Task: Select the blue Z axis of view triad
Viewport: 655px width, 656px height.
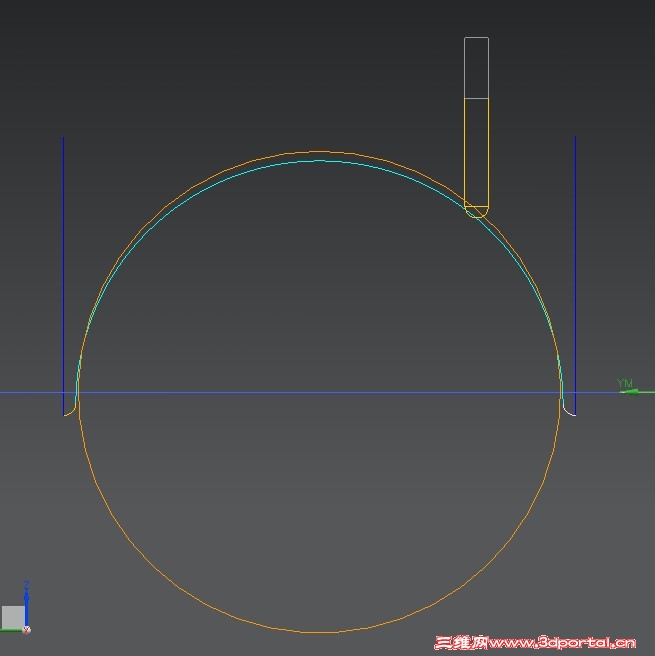Action: [x=26, y=605]
